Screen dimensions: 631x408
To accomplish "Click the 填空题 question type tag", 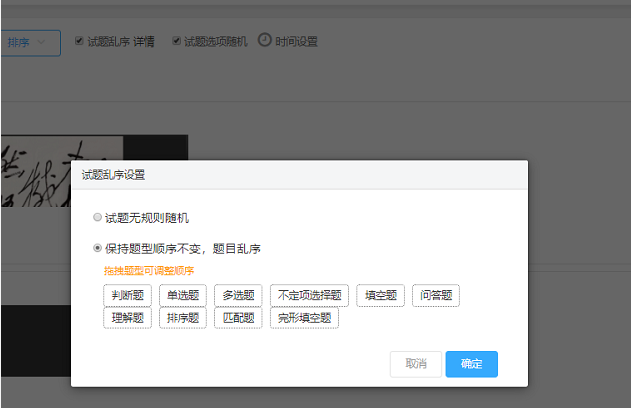I will coord(381,295).
